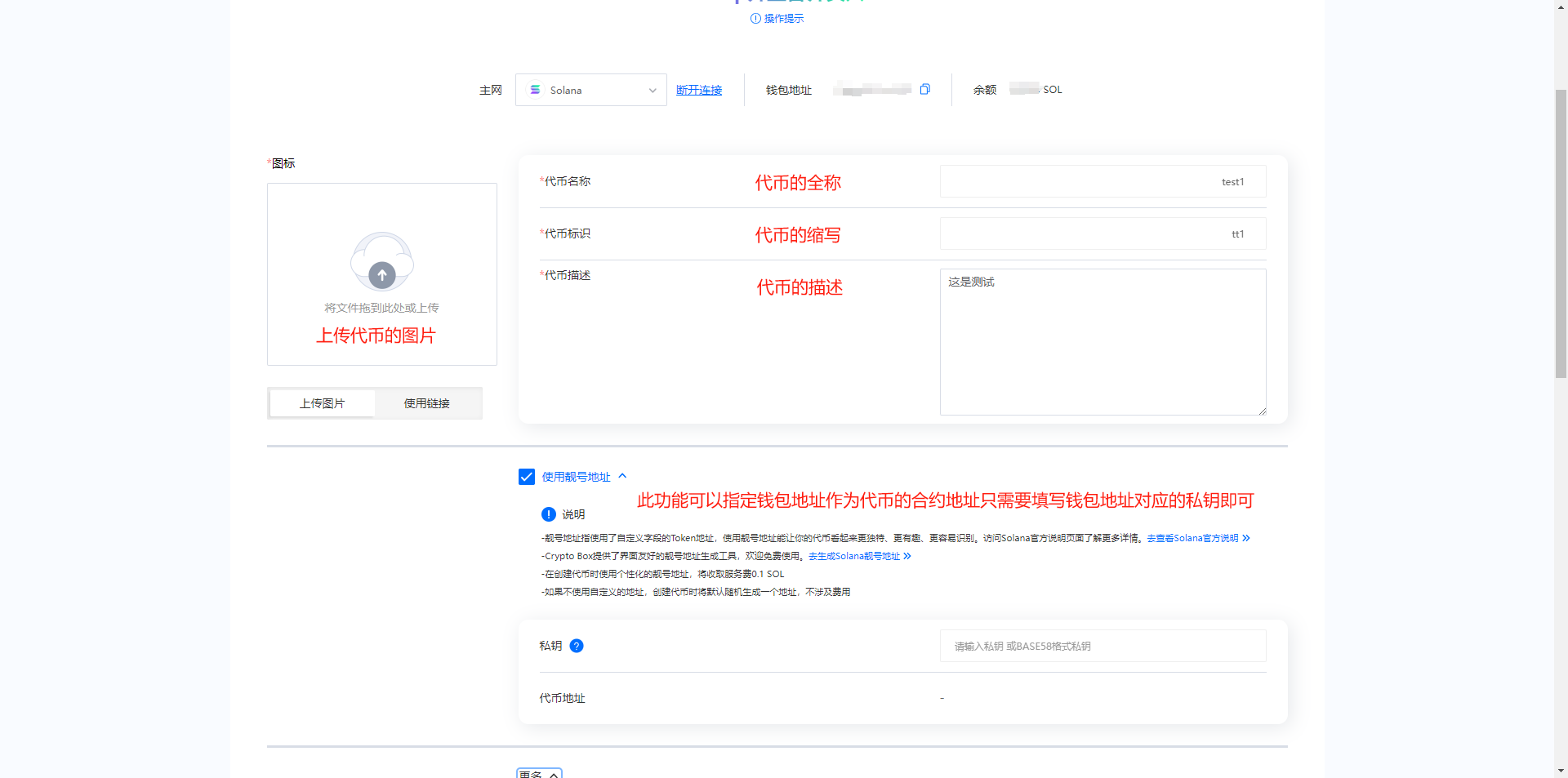Click the scrollbar up arrow

coord(1561,7)
